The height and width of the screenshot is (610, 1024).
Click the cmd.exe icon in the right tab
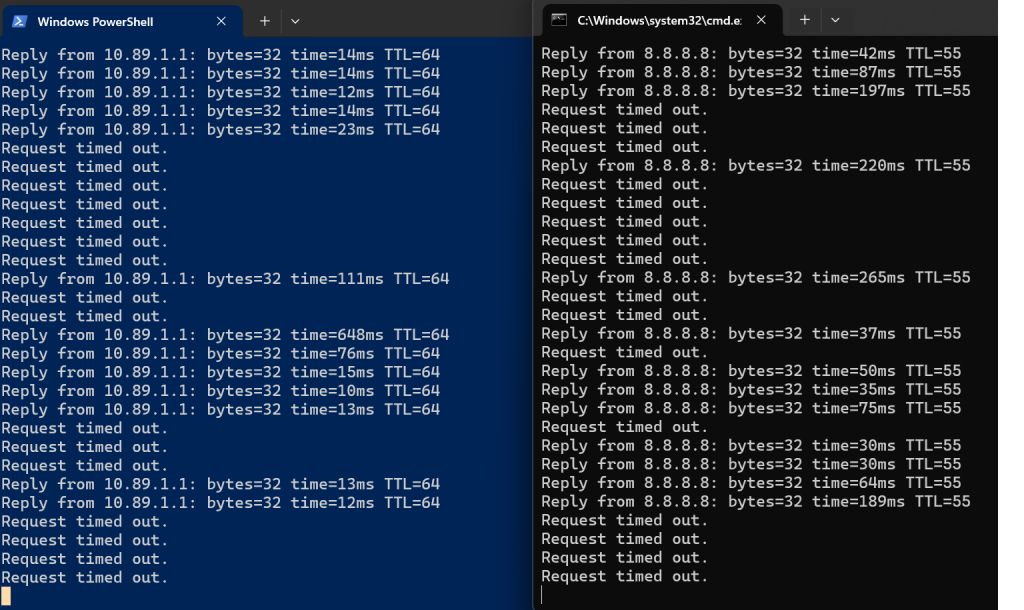pos(558,20)
